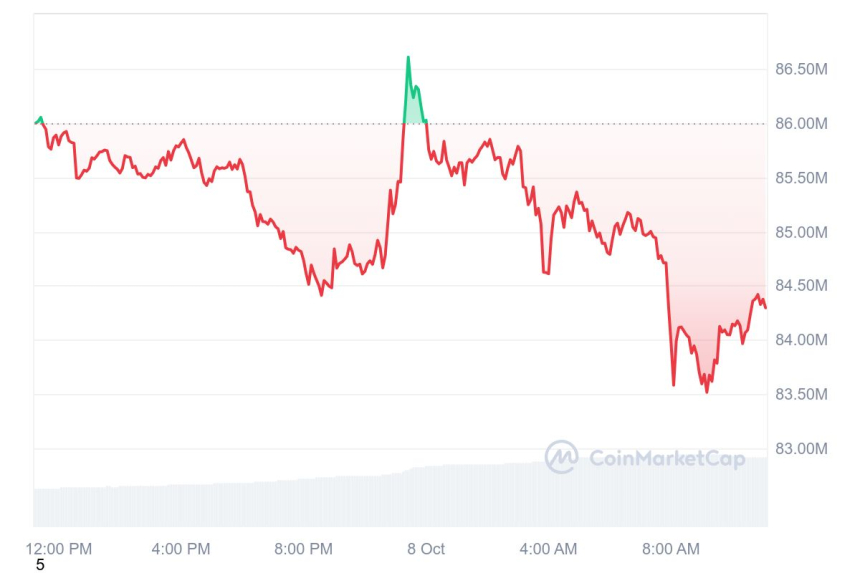The width and height of the screenshot is (860, 573).
Task: Select the 8:00 AM time axis label
Action: (x=670, y=548)
